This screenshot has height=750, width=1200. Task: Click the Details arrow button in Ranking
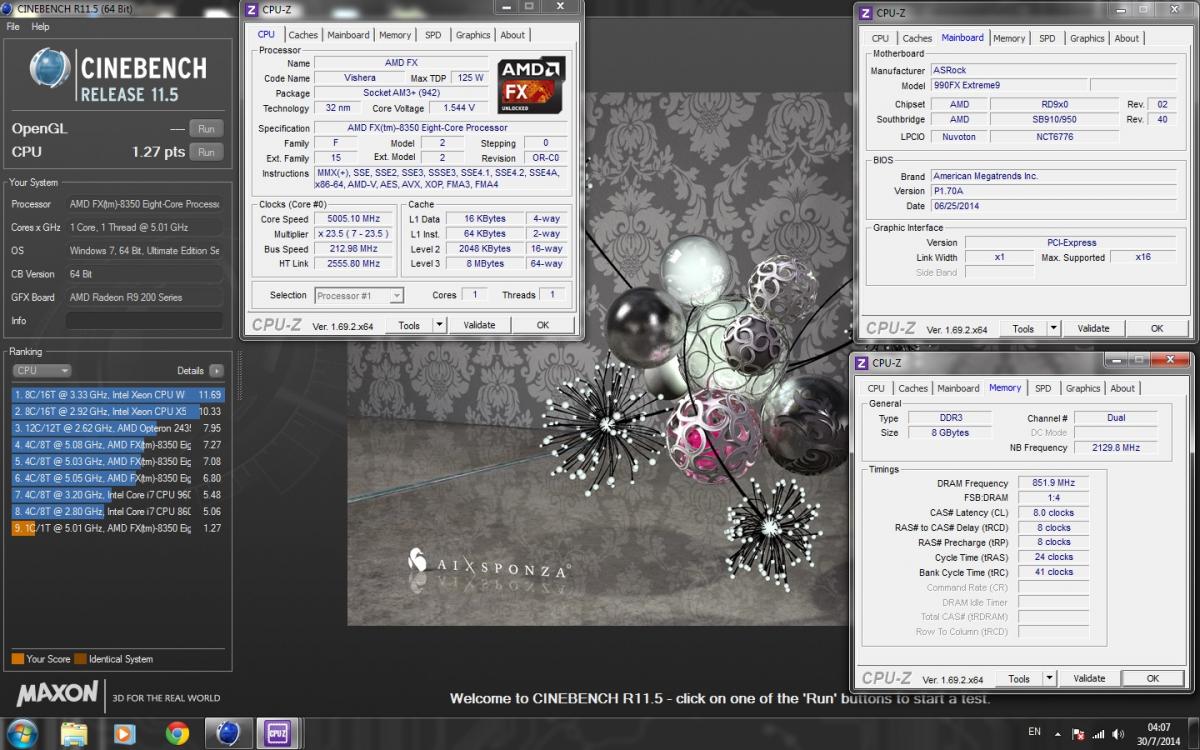216,370
